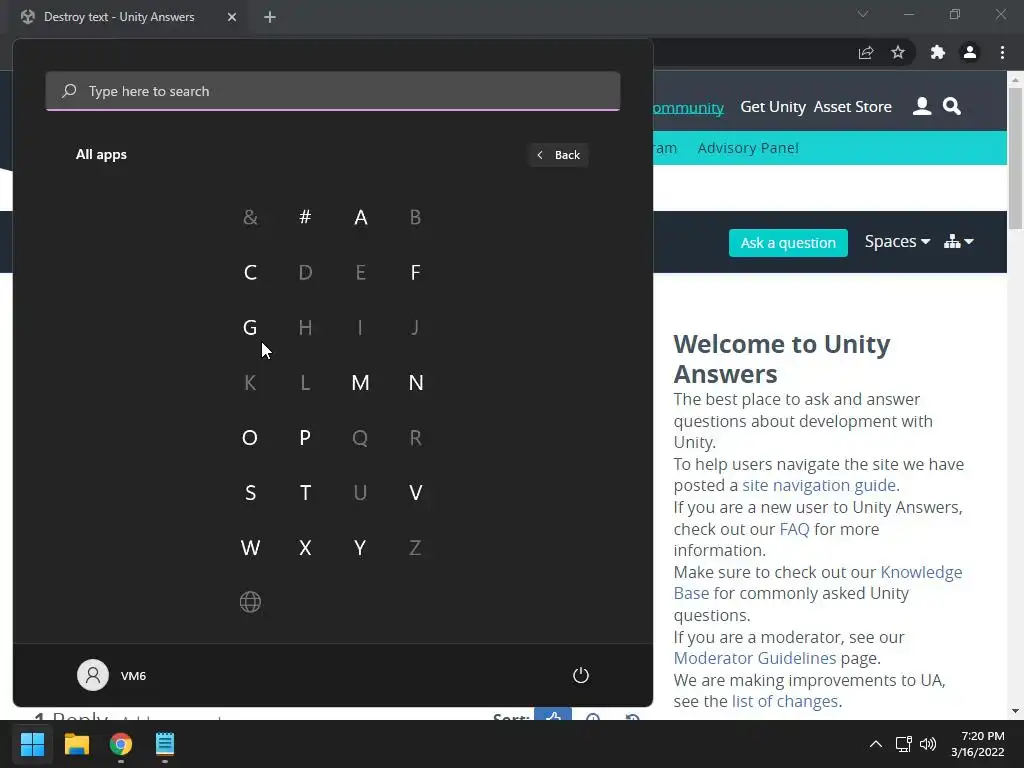The width and height of the screenshot is (1024, 768).
Task: Click the Back button in All apps
Action: pyautogui.click(x=558, y=155)
